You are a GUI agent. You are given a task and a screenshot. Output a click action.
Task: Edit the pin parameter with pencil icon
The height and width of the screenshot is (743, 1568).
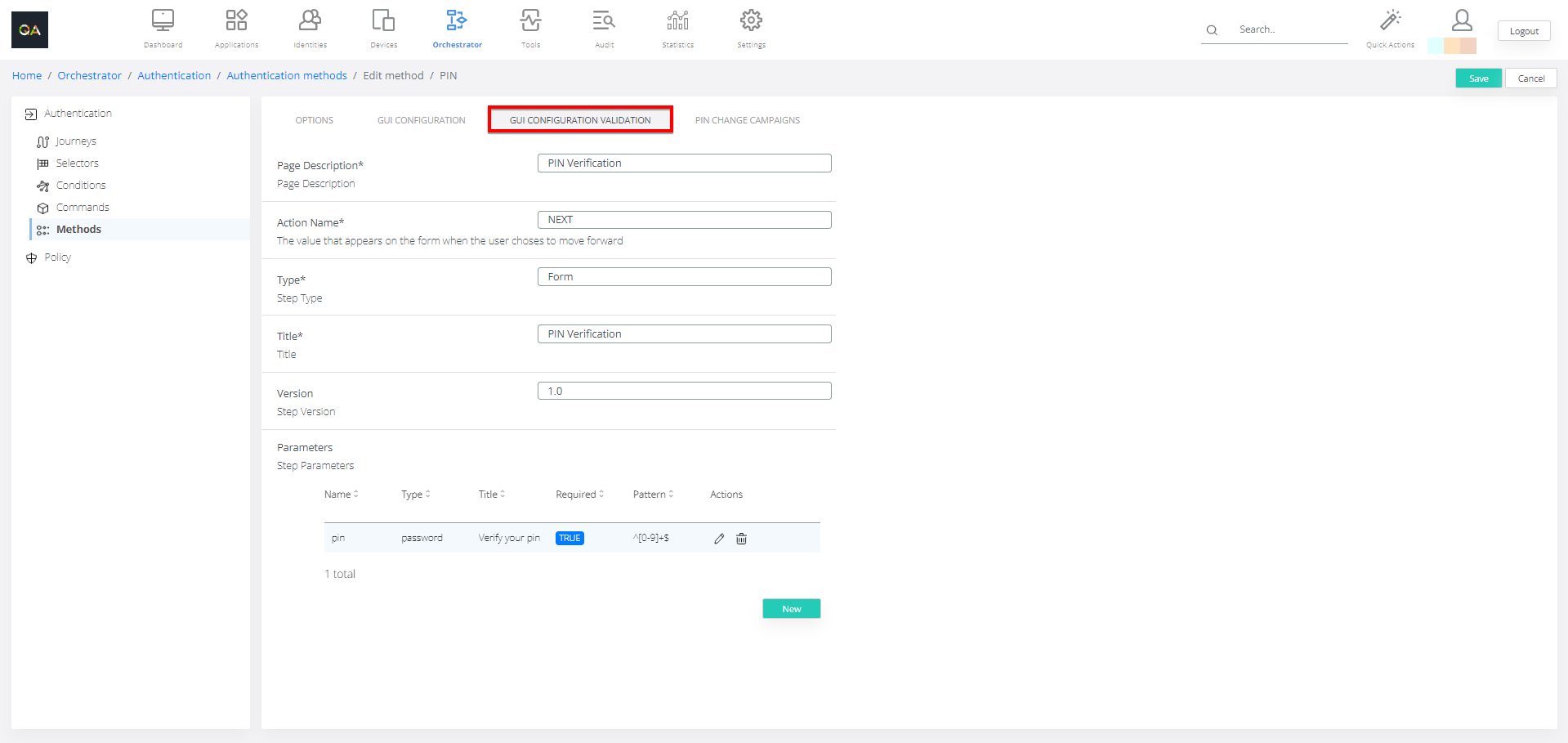coord(719,538)
